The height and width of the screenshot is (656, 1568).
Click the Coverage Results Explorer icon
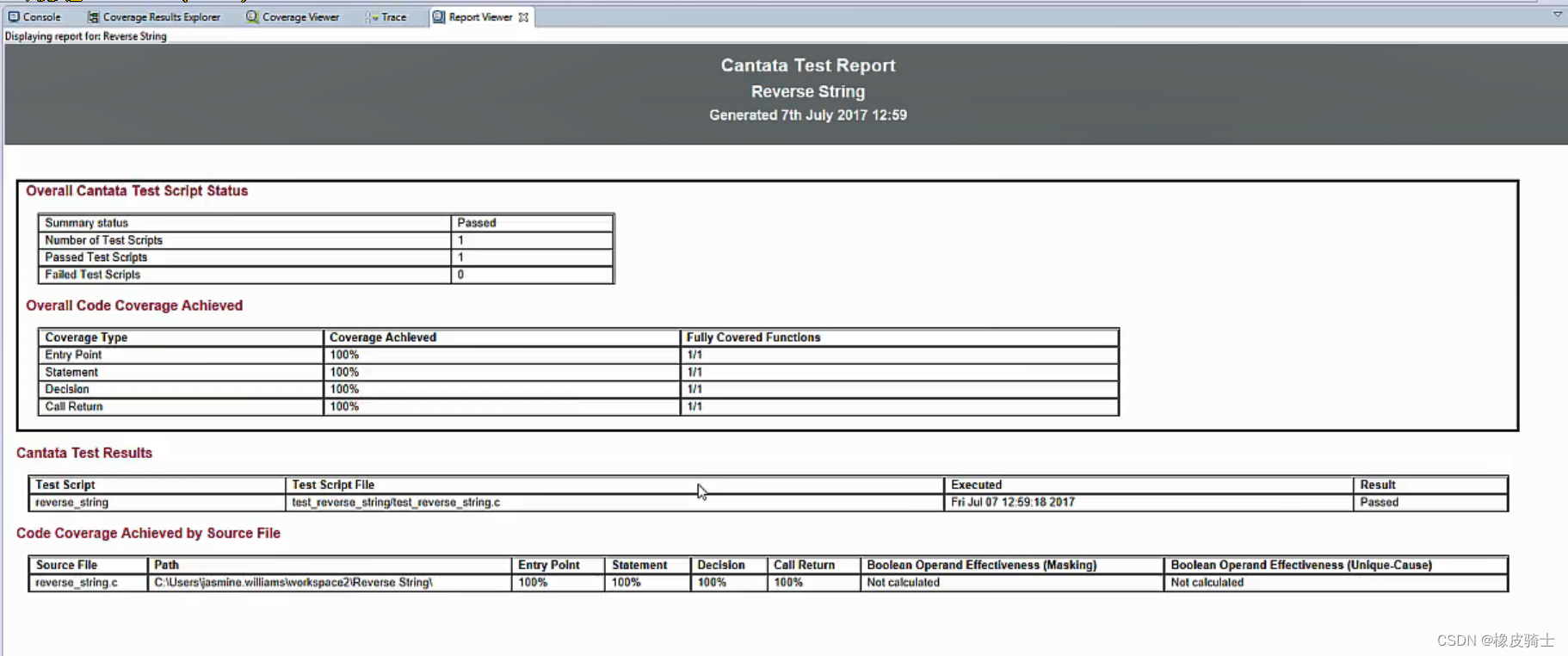[93, 17]
